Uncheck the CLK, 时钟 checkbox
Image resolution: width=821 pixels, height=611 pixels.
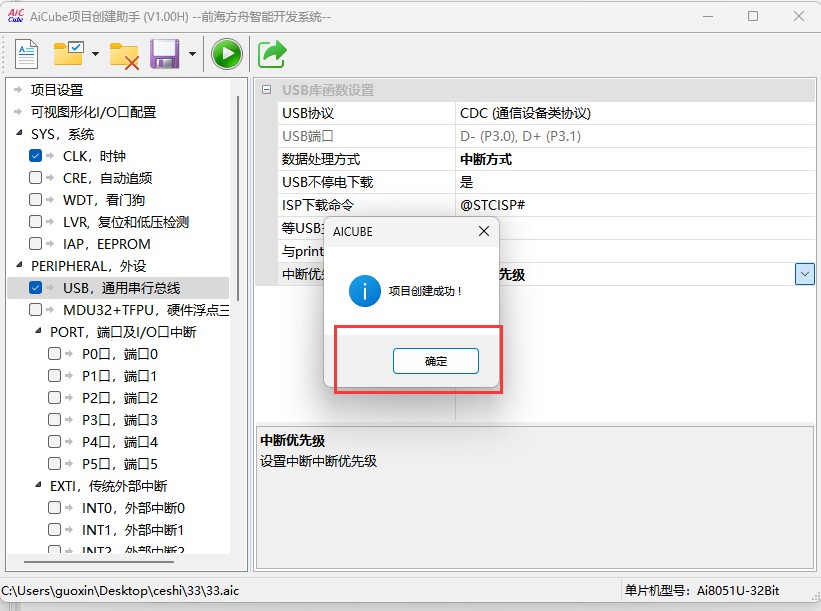pyautogui.click(x=36, y=155)
